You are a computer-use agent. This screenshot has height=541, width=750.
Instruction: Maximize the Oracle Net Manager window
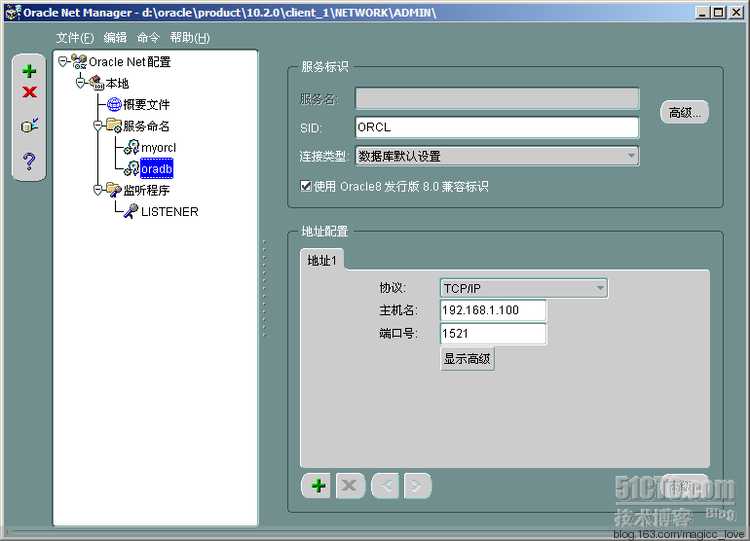click(718, 12)
